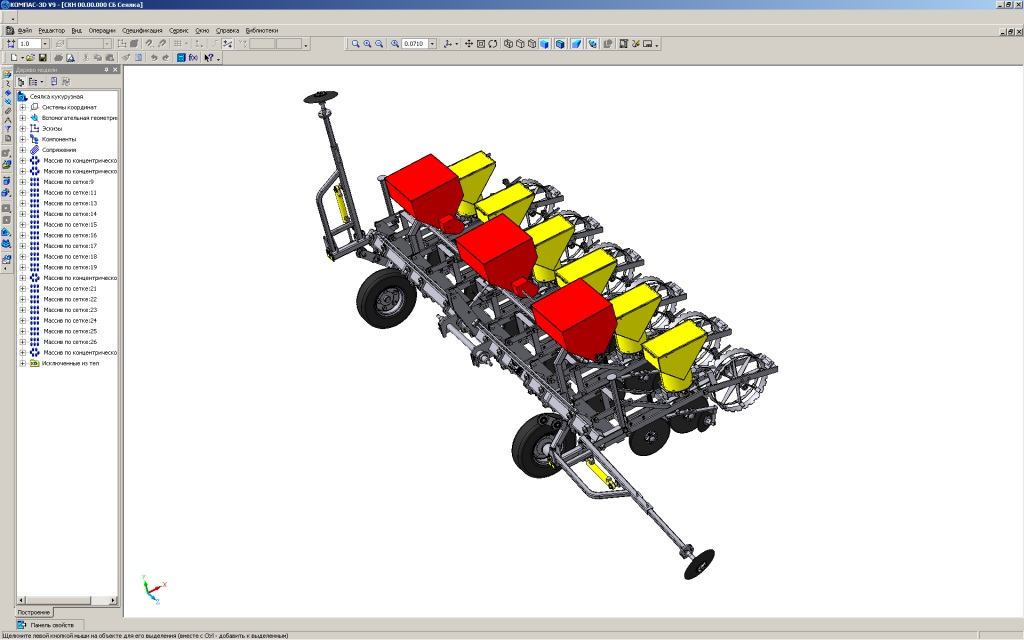Save the document with the floppy icon
The height and width of the screenshot is (640, 1024).
click(x=43, y=58)
